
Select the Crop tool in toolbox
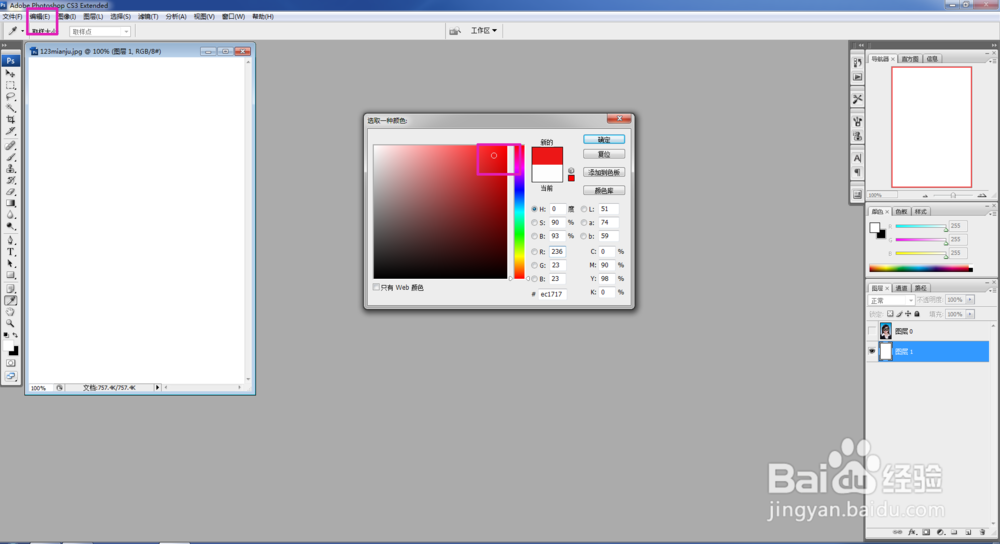(x=11, y=119)
